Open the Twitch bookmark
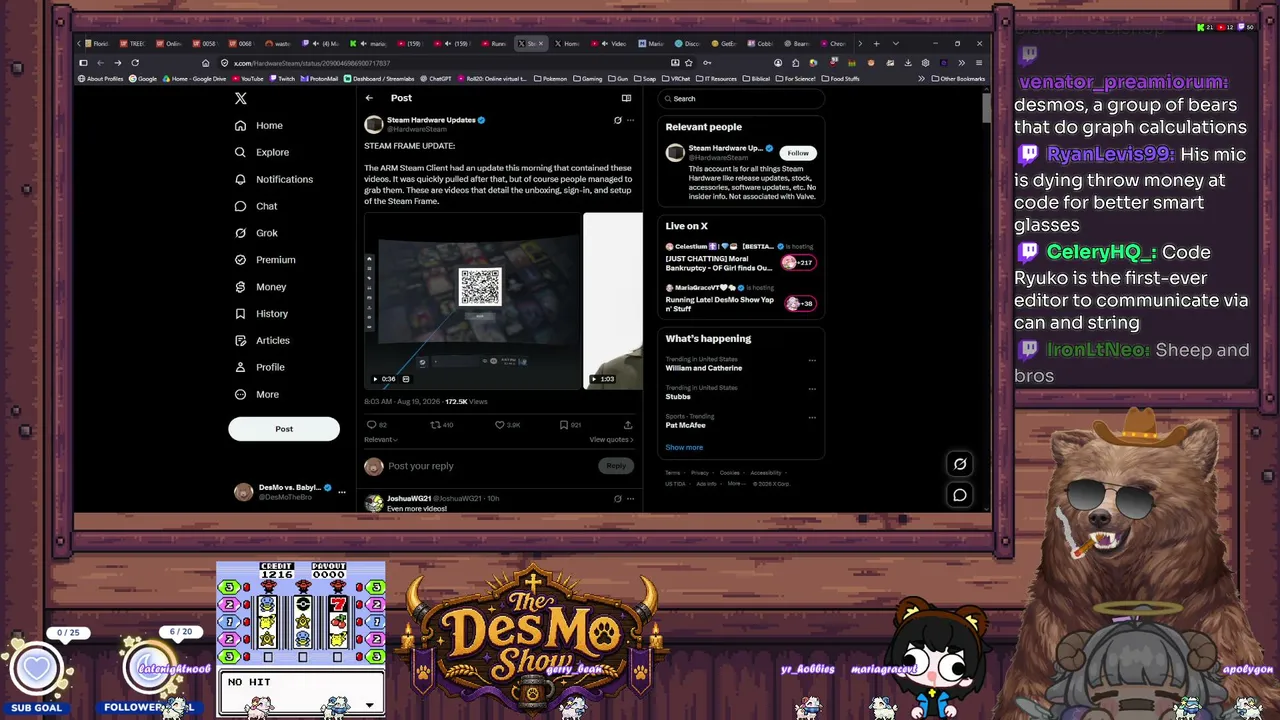 [x=281, y=79]
